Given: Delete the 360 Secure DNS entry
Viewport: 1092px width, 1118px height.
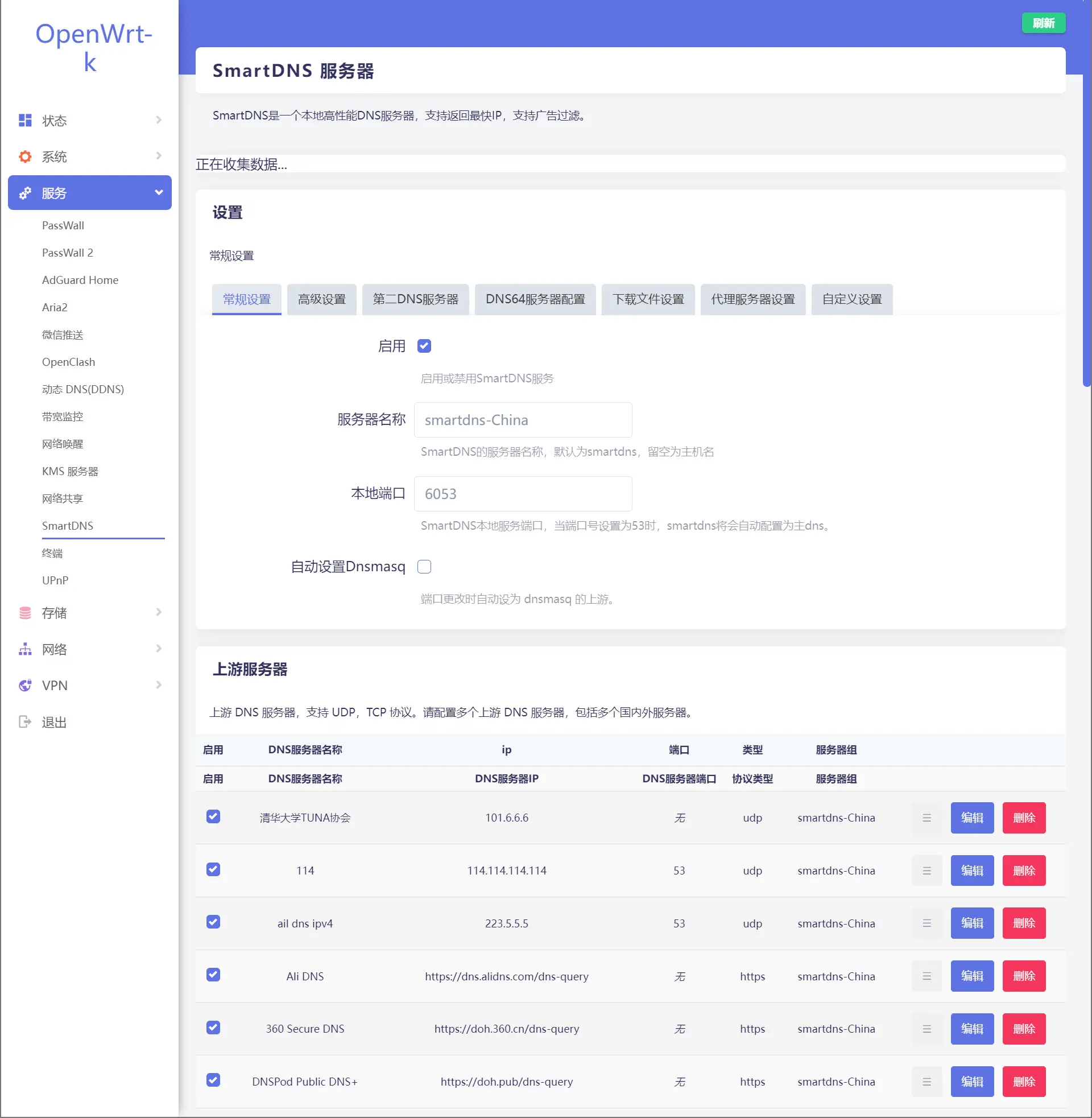Looking at the screenshot, I should (1025, 1029).
